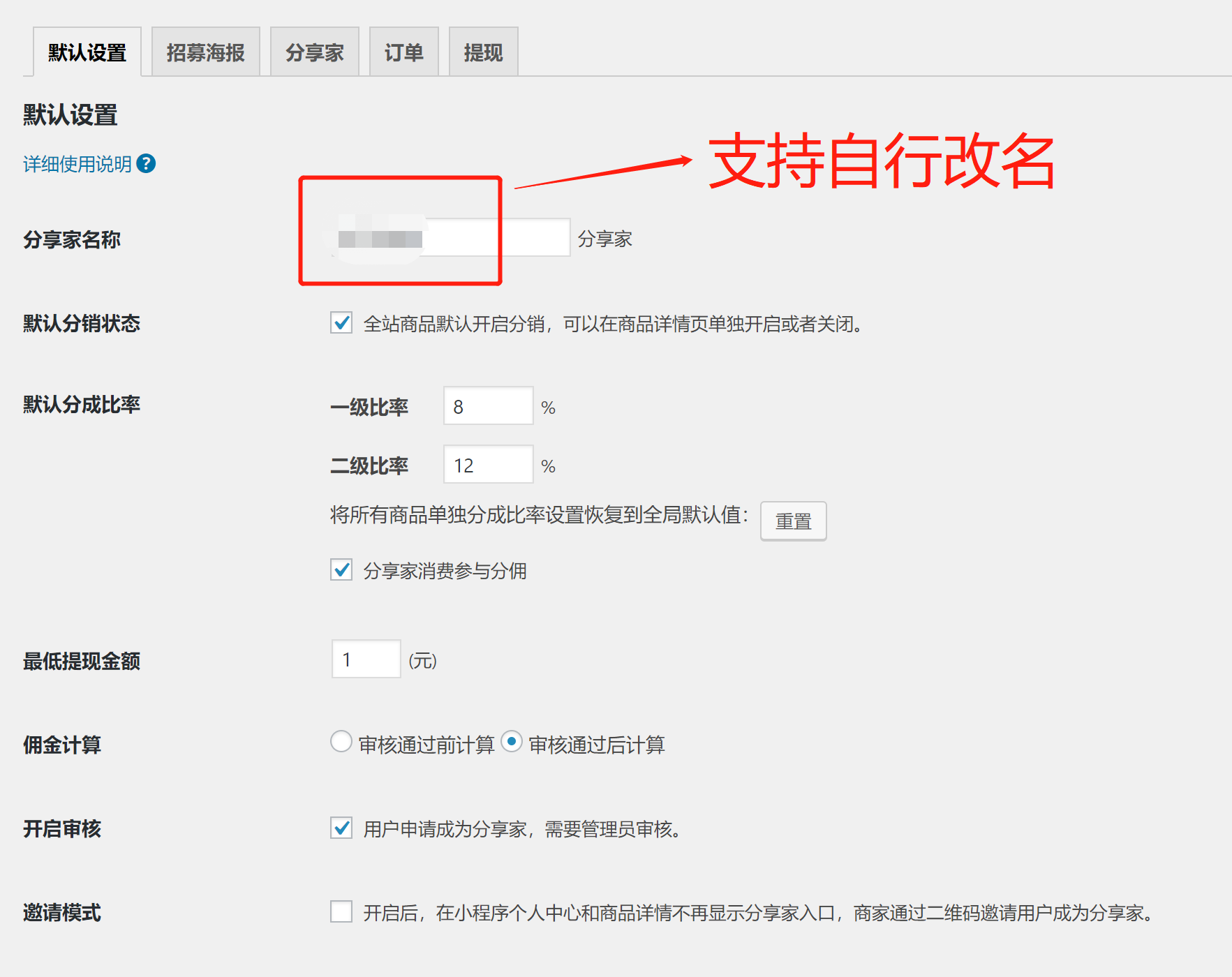The height and width of the screenshot is (977, 1232).
Task: Open the 分享家 tab
Action: (x=314, y=52)
